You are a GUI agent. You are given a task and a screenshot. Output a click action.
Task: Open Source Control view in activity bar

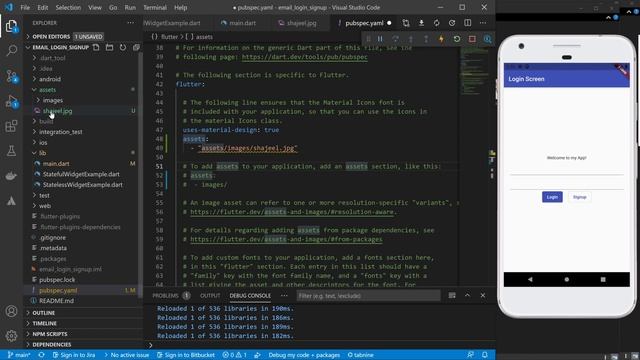(x=11, y=76)
